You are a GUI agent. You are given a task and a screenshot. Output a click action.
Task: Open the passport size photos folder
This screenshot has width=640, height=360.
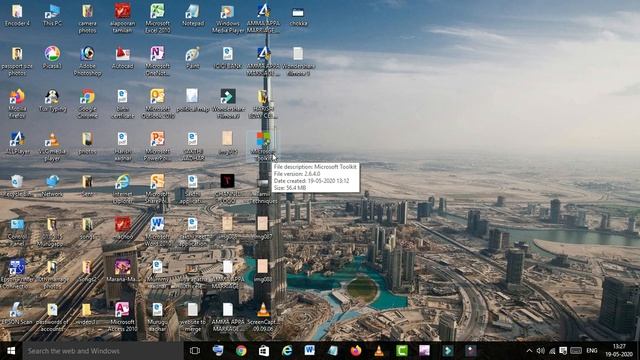click(17, 61)
